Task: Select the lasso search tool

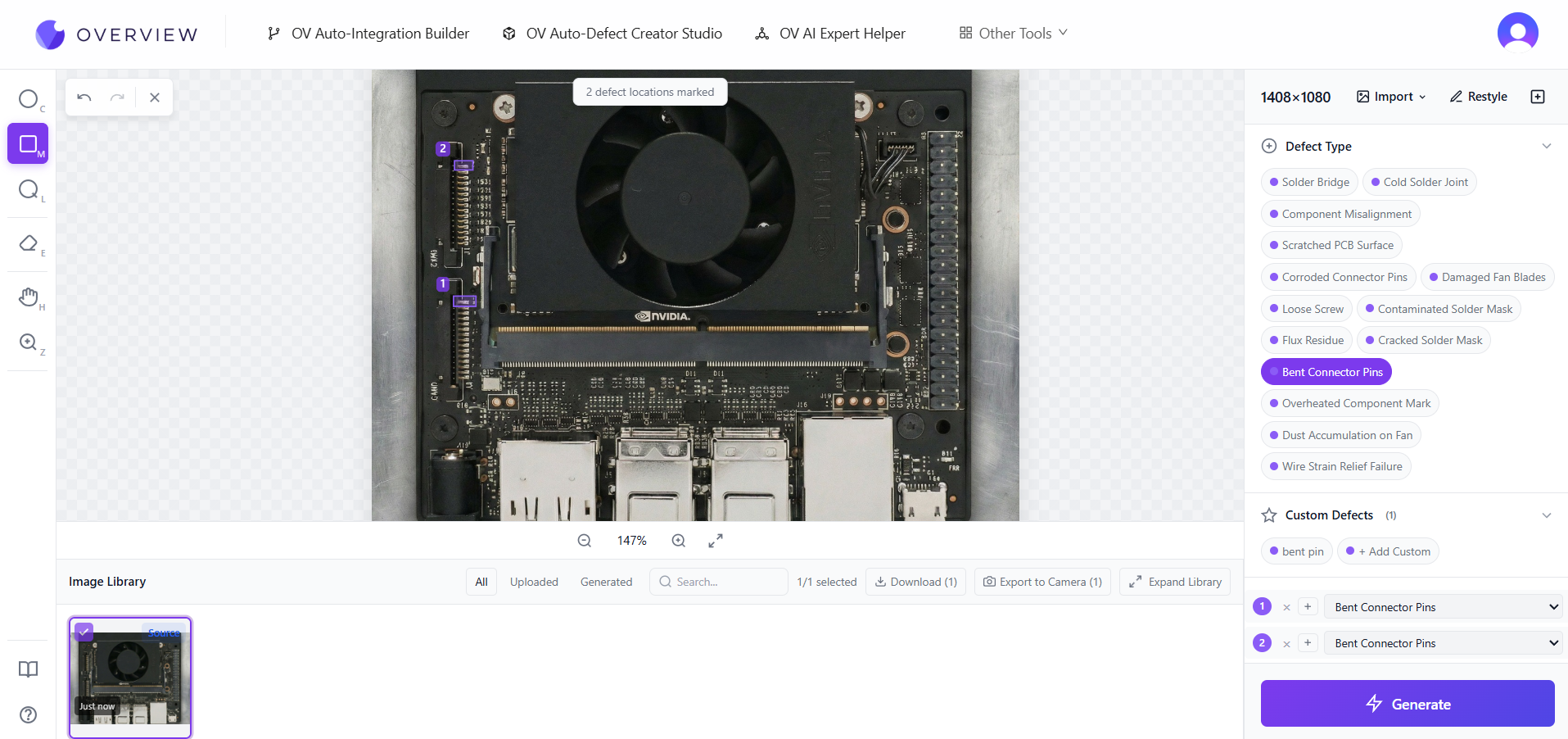Action: tap(28, 190)
